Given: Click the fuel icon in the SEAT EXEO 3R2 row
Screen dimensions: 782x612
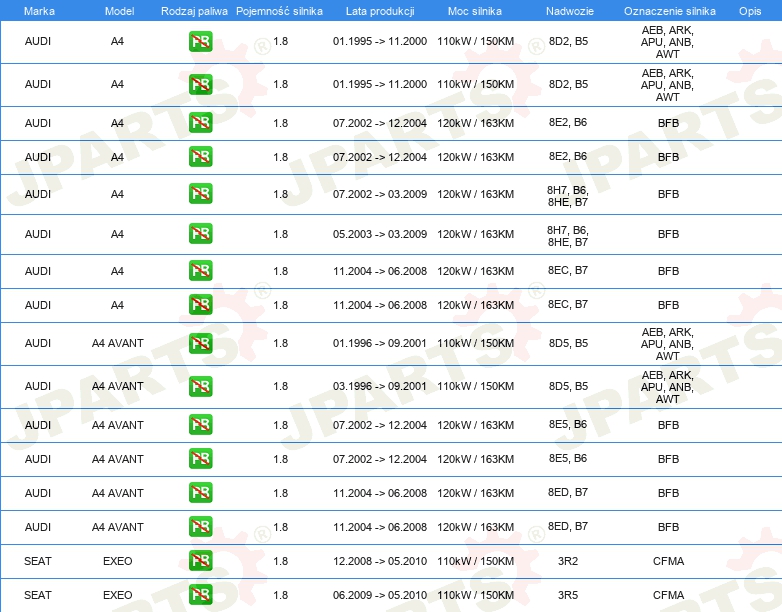Looking at the screenshot, I should pos(200,561).
